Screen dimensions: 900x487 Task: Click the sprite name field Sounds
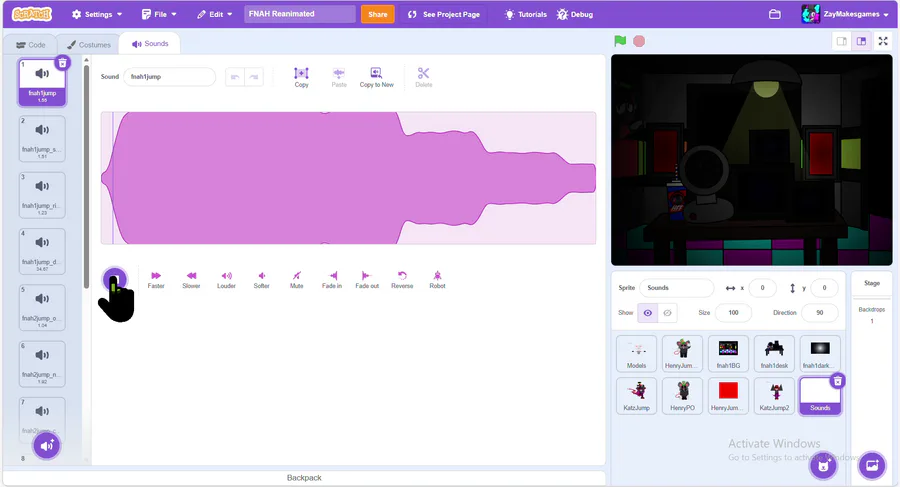coord(677,288)
